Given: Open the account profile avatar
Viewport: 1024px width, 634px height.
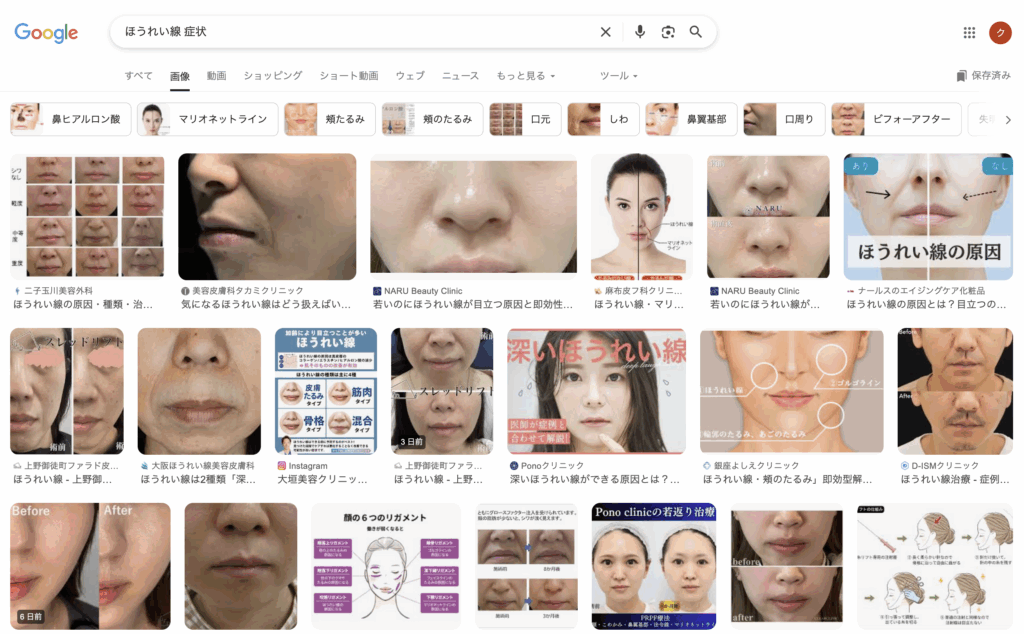Looking at the screenshot, I should [1000, 33].
